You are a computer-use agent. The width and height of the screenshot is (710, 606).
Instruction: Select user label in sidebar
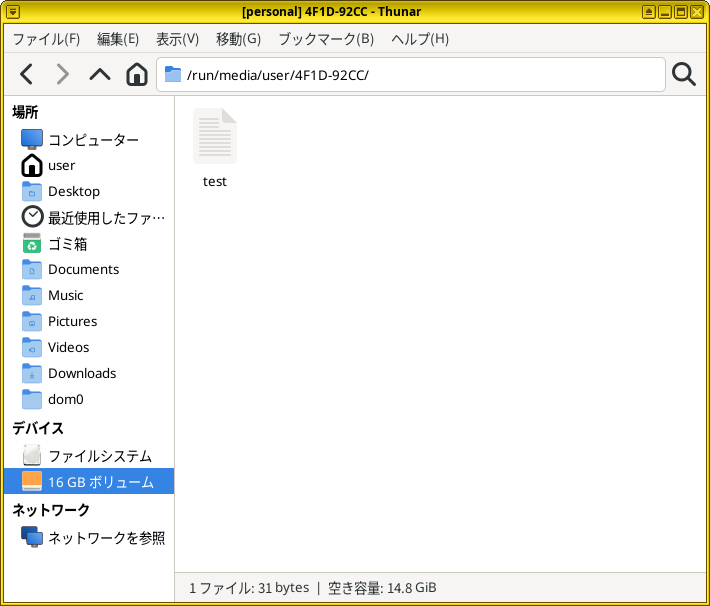[62, 166]
